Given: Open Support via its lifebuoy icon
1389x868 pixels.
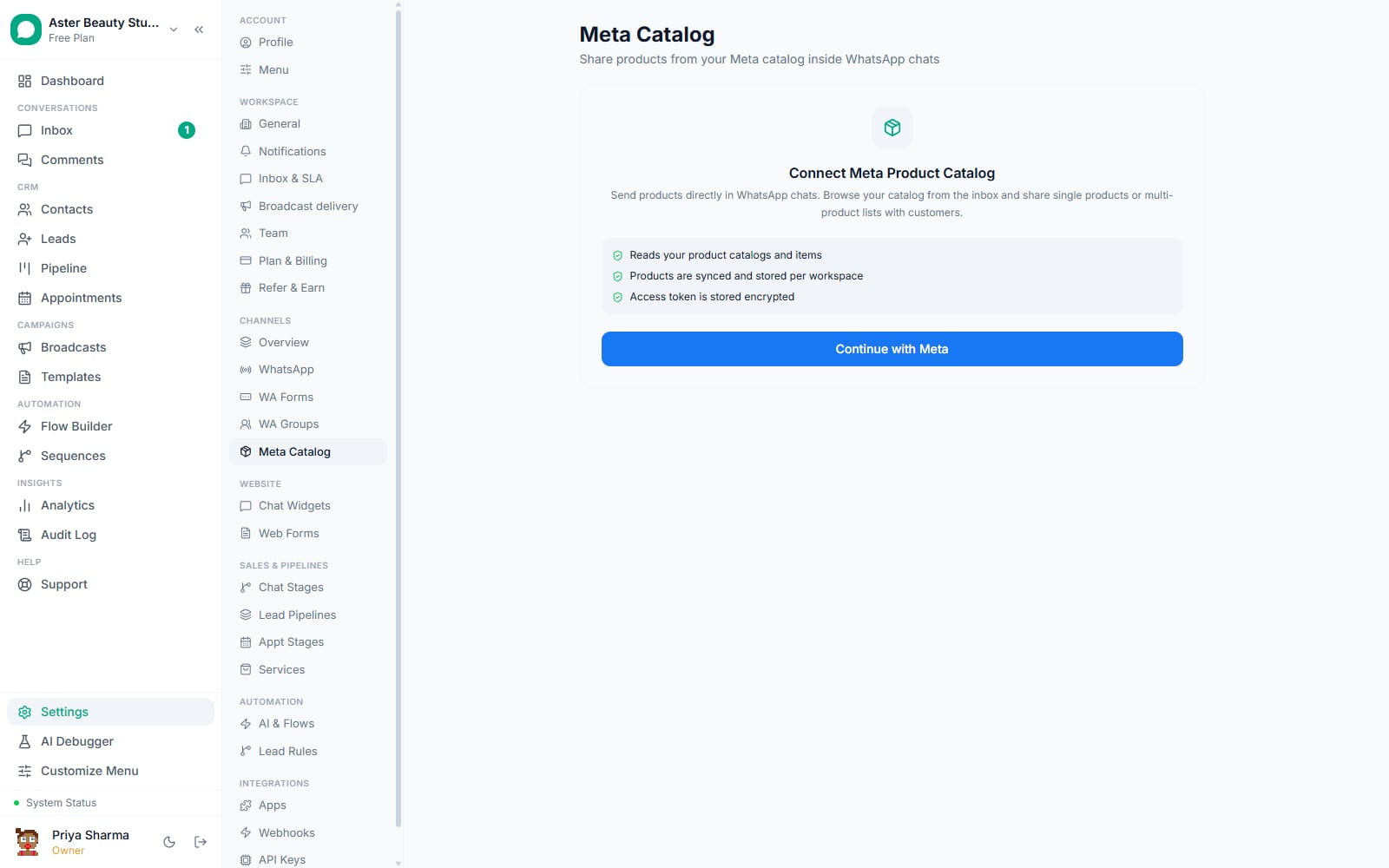Looking at the screenshot, I should [x=24, y=584].
